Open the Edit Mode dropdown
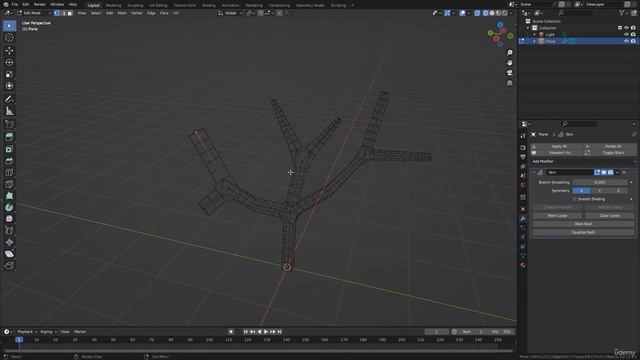 pos(33,13)
